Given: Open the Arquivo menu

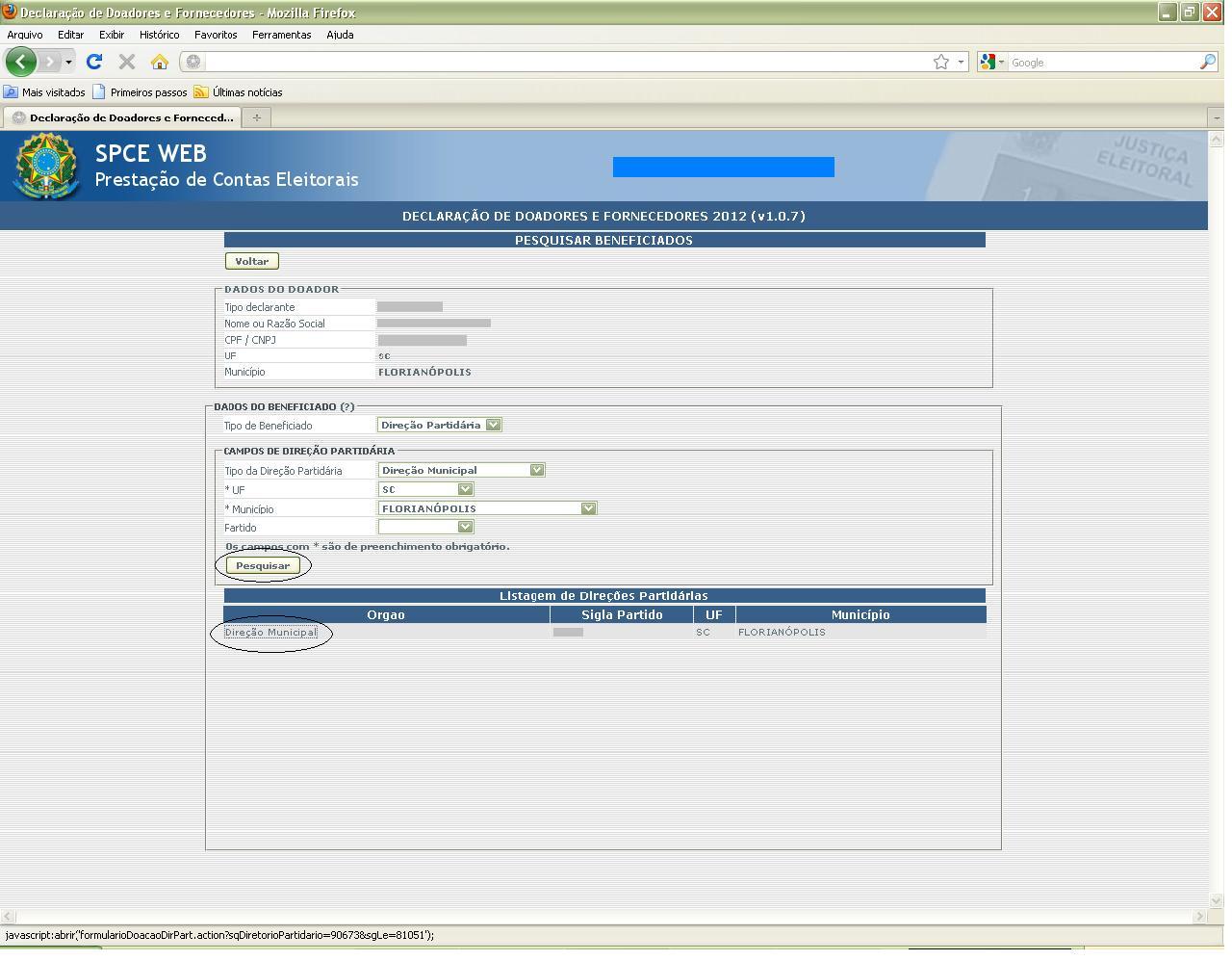Looking at the screenshot, I should coord(25,35).
